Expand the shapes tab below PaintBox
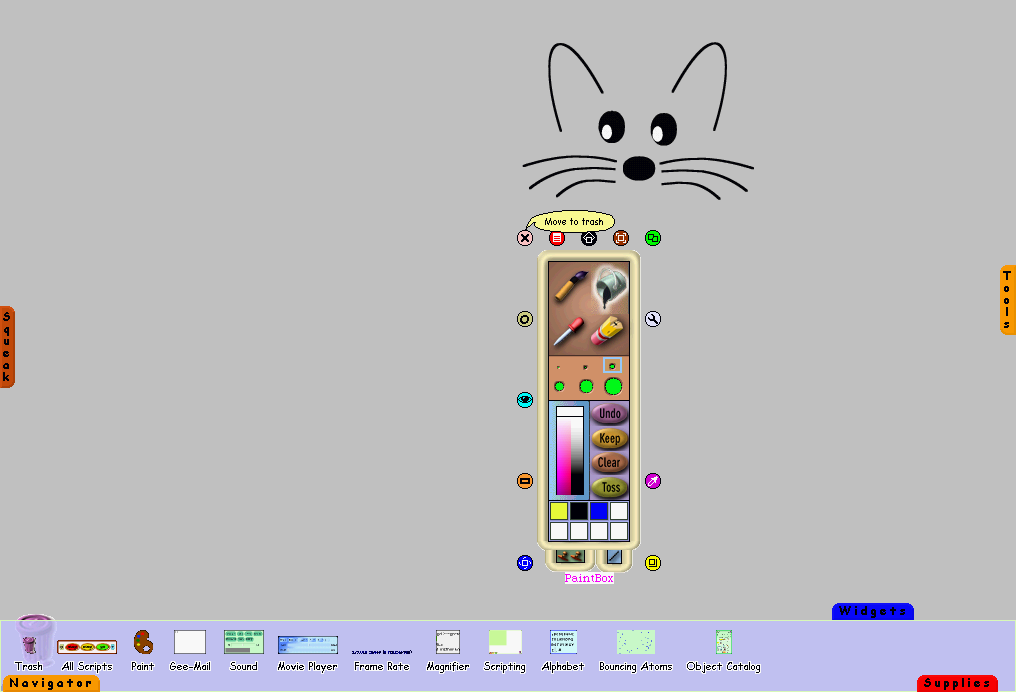Image resolution: width=1016 pixels, height=692 pixels. tap(613, 556)
